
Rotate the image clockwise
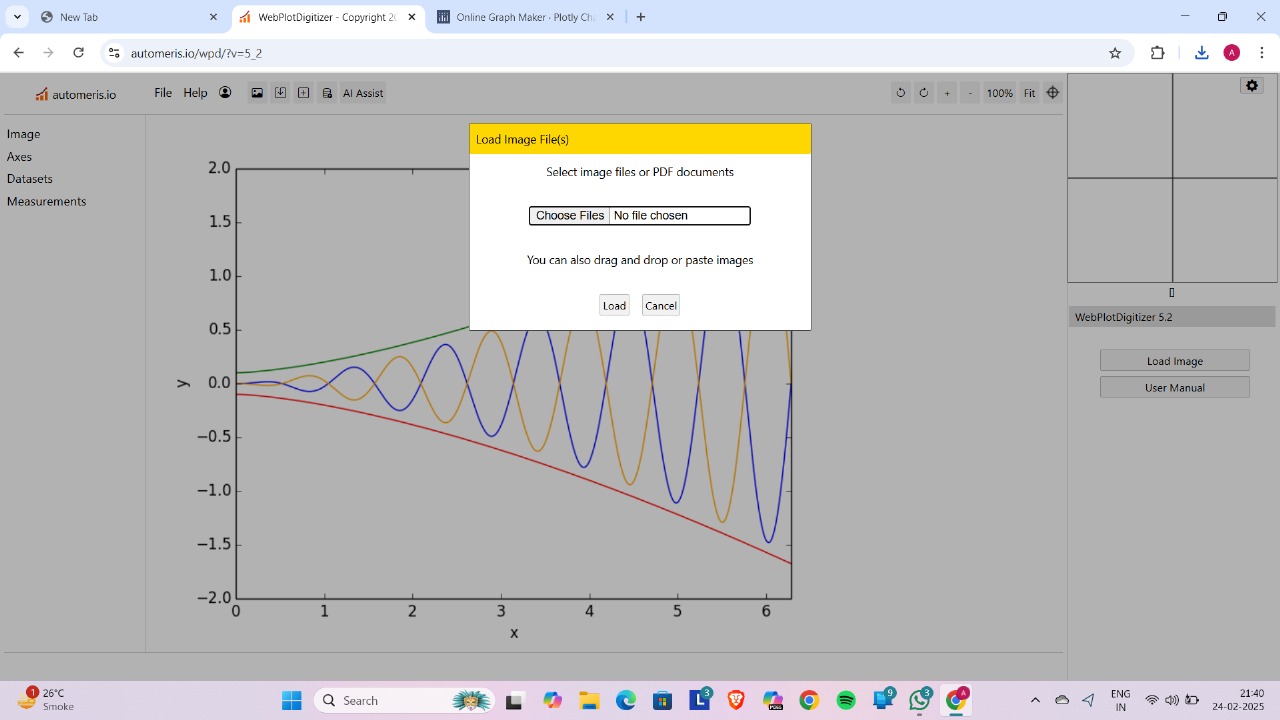coord(923,92)
